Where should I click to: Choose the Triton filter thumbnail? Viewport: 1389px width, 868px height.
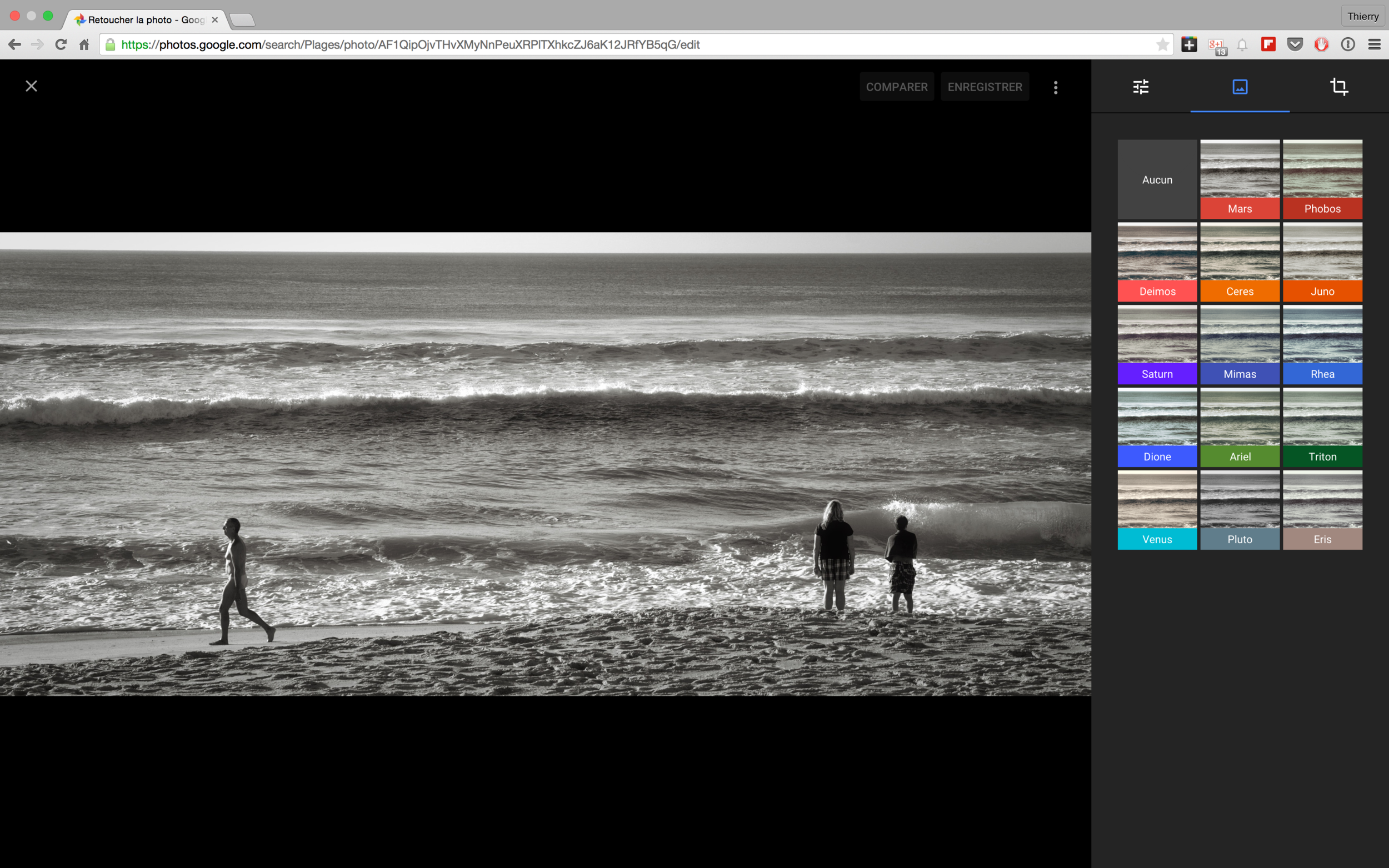(1322, 427)
